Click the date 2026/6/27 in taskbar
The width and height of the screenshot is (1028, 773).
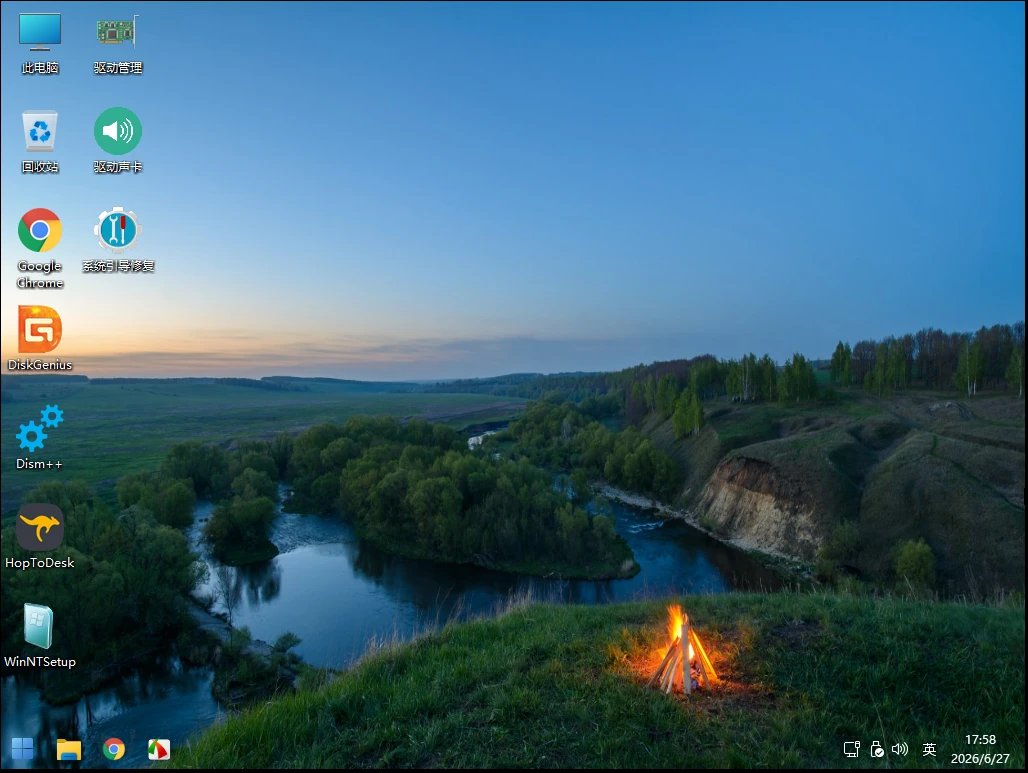(x=980, y=759)
